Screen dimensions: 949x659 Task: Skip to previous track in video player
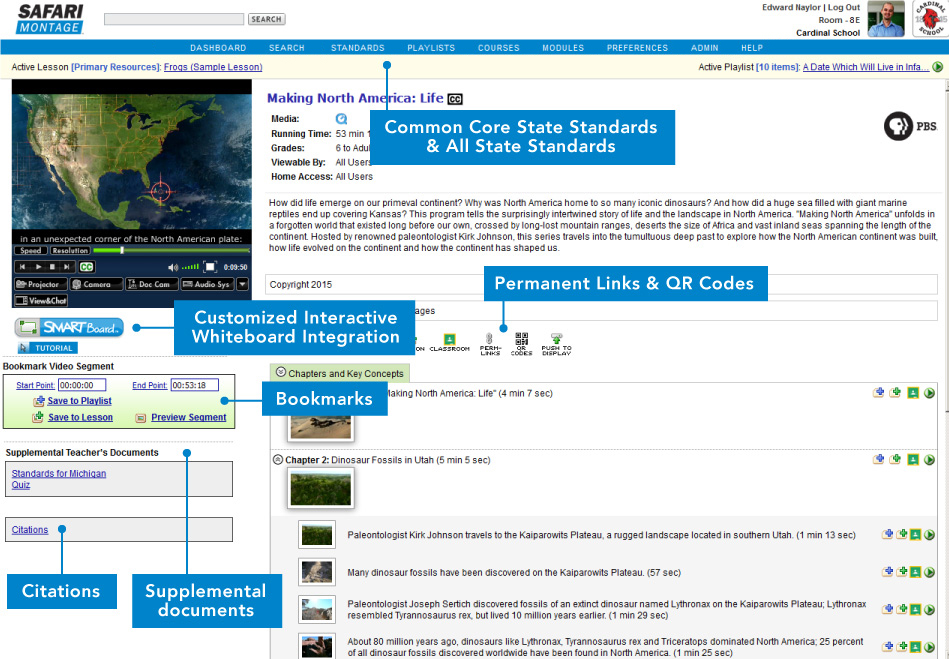[23, 267]
